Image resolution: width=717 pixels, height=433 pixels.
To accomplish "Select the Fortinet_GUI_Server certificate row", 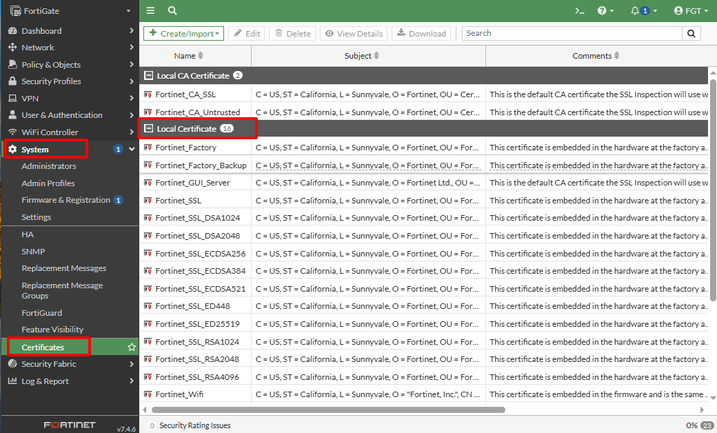I will tap(192, 183).
